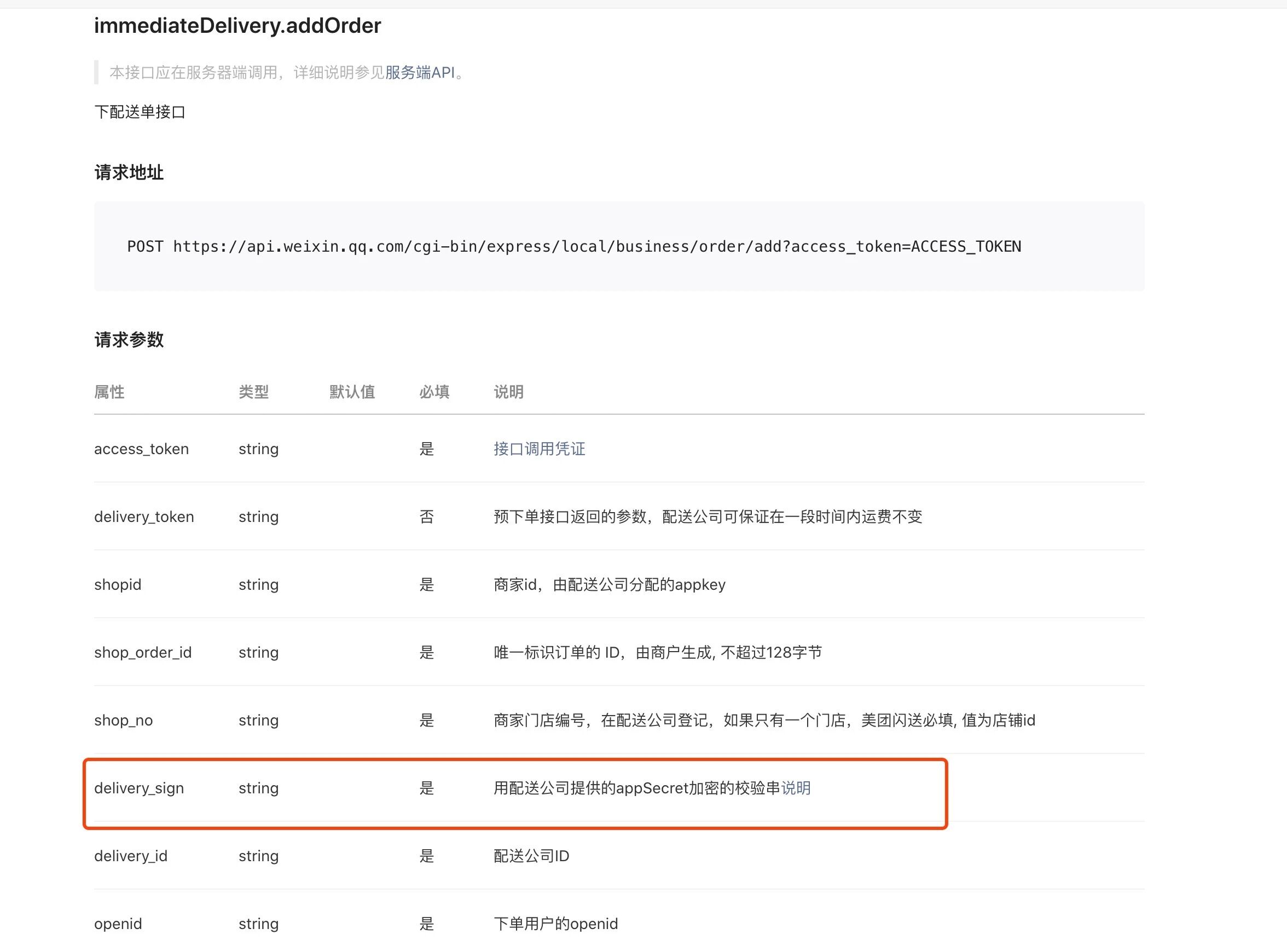Click the 属性 column header
1287x952 pixels.
click(x=109, y=392)
